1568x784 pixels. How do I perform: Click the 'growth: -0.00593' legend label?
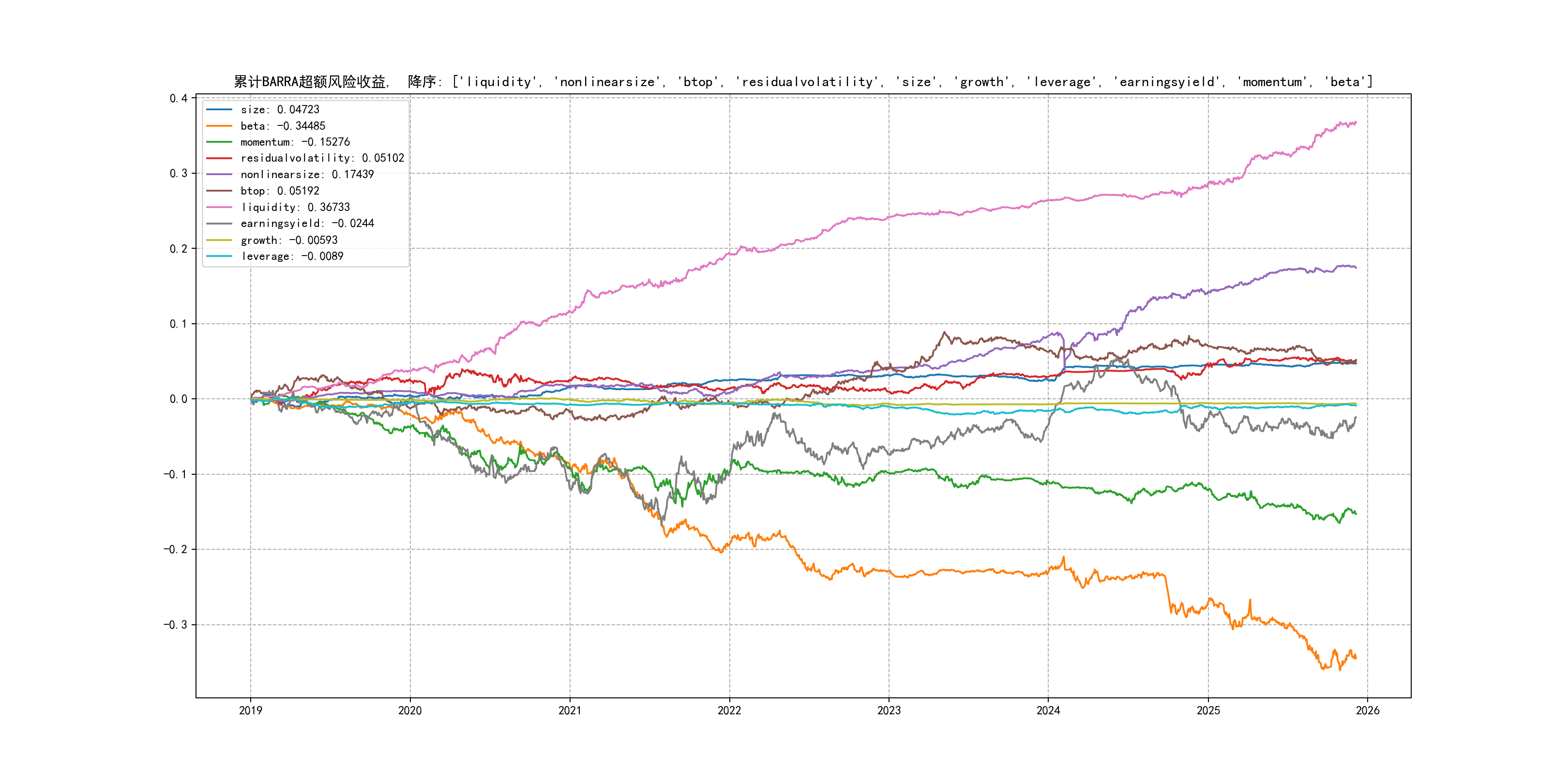288,241
